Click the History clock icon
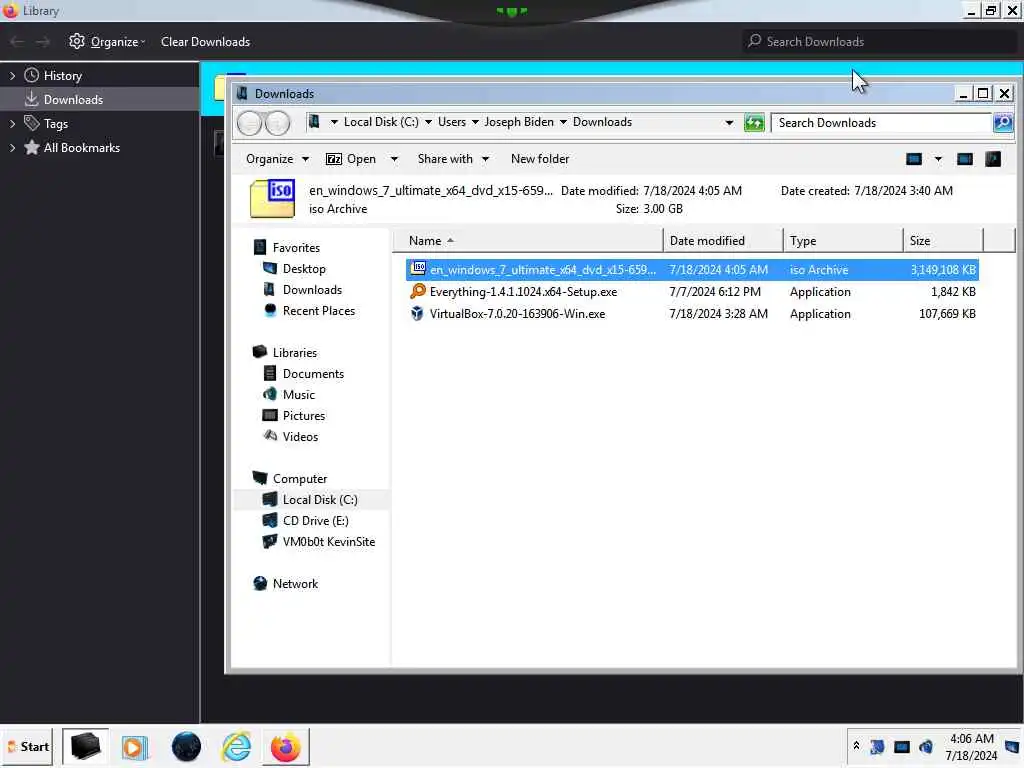Image resolution: width=1024 pixels, height=768 pixels. point(31,75)
